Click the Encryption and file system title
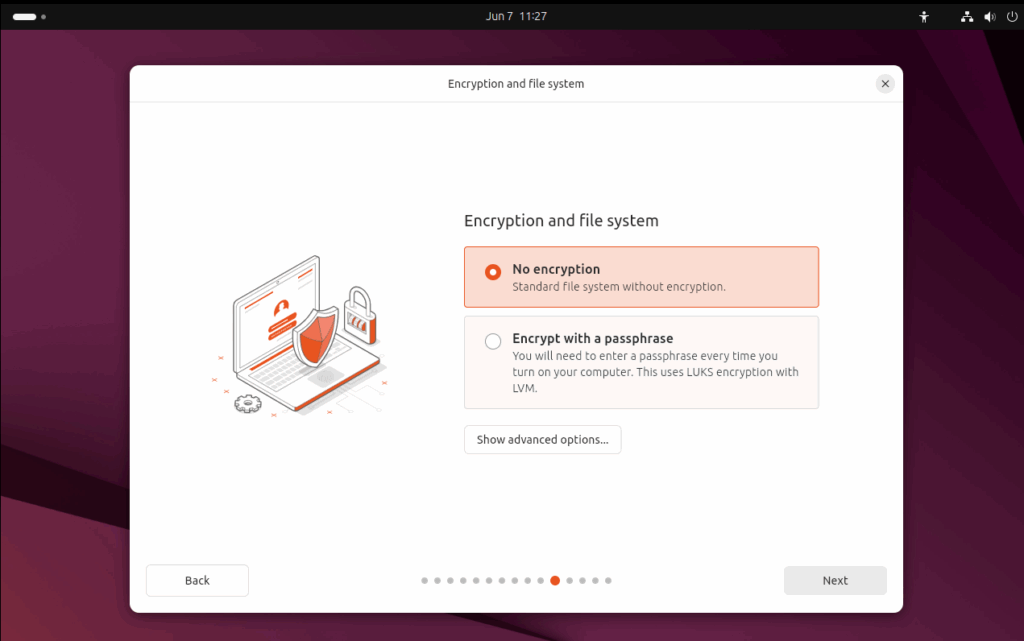Viewport: 1024px width, 641px height. (561, 221)
